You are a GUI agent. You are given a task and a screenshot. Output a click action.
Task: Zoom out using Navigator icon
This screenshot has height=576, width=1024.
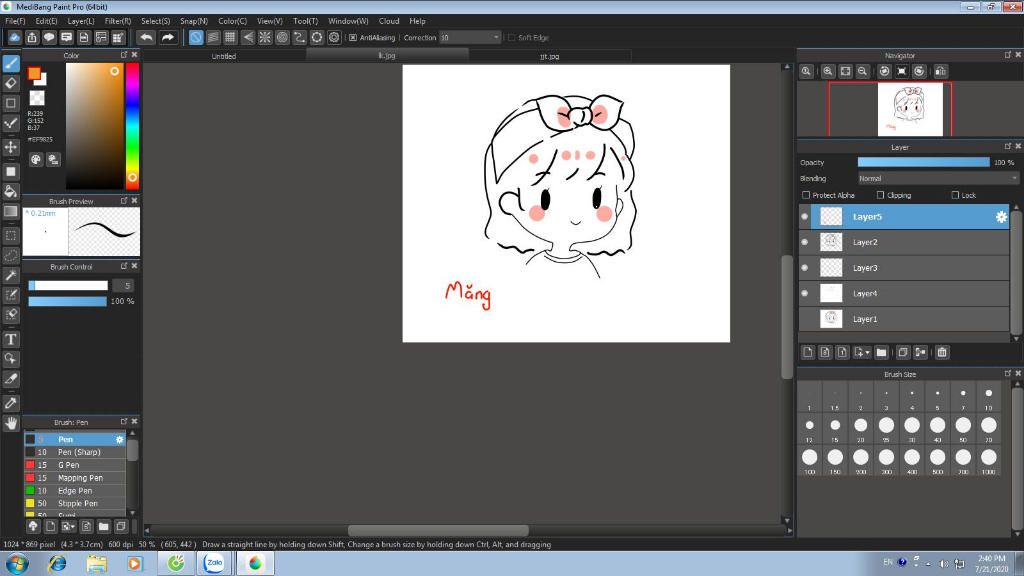tap(862, 71)
